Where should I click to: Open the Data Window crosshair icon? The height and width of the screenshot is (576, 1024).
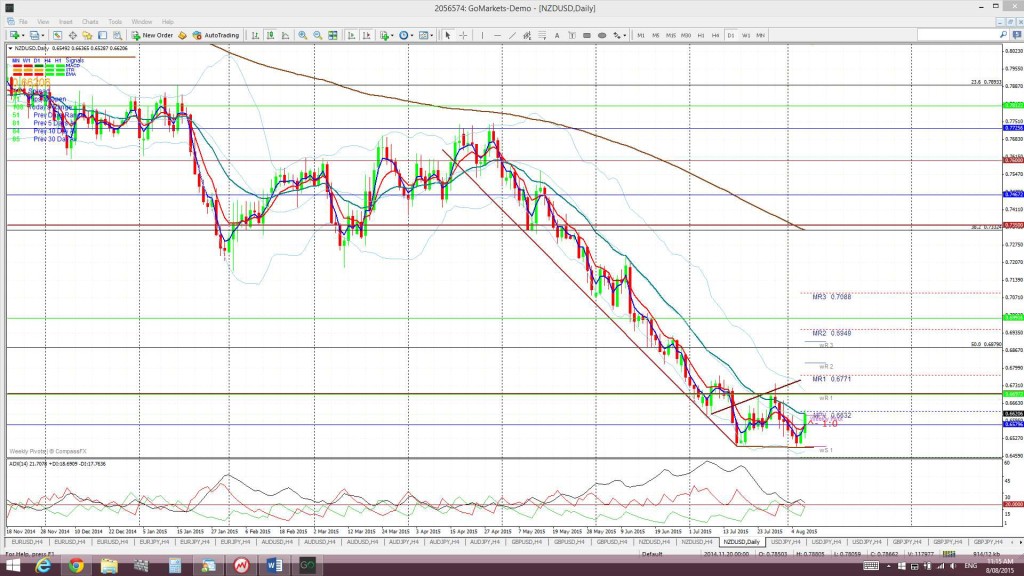click(x=72, y=35)
